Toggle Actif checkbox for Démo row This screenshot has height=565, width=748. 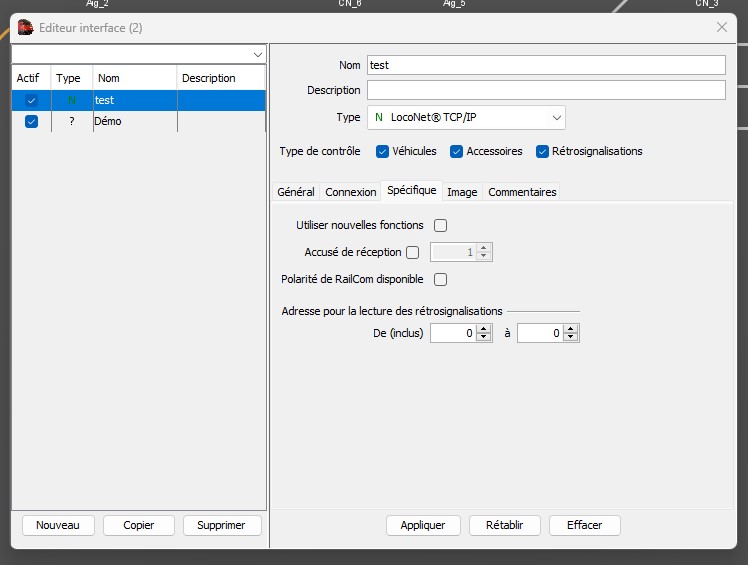(31, 121)
